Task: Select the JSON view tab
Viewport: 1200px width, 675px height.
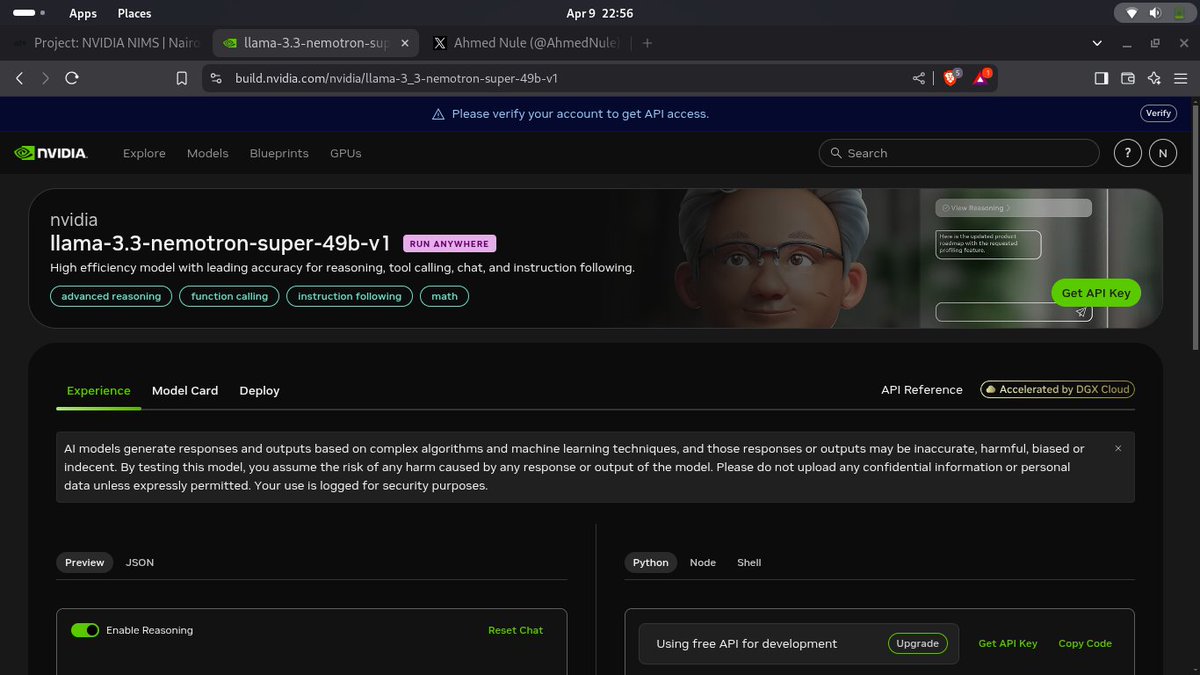Action: click(140, 562)
